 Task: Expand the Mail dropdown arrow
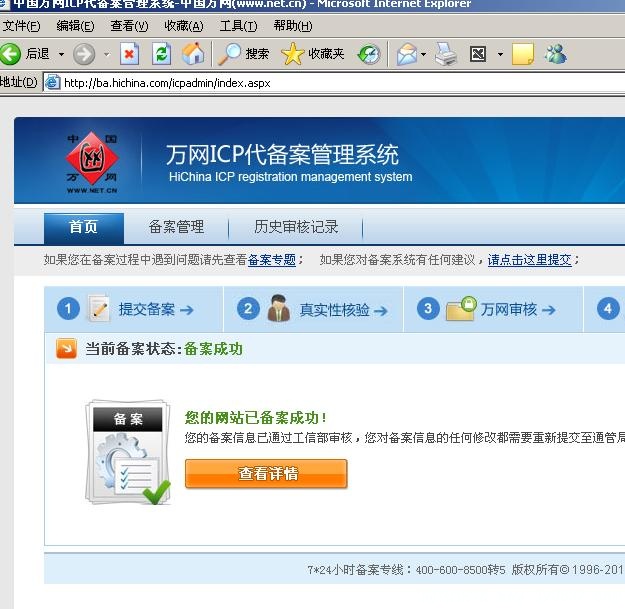coord(423,54)
